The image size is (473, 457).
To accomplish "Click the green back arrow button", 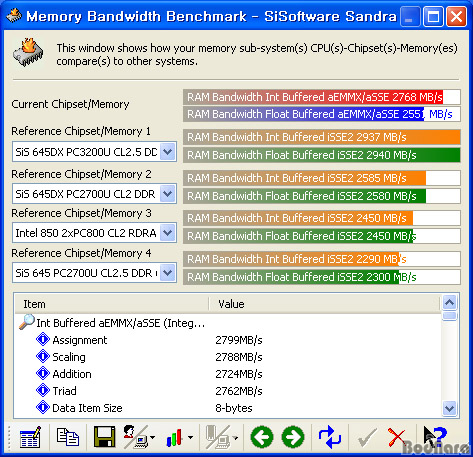I will [x=262, y=437].
